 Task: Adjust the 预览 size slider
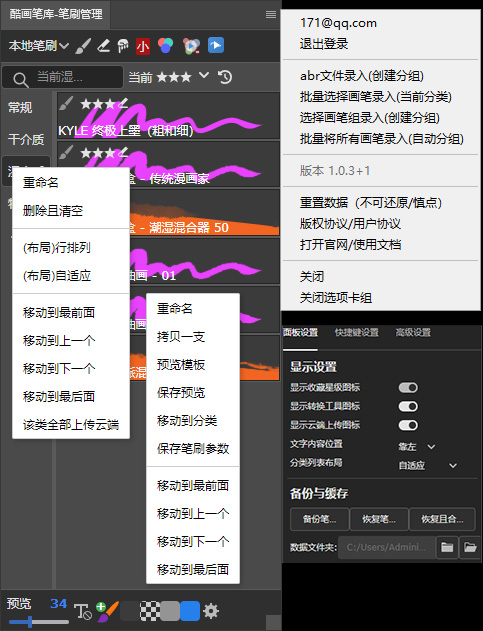click(39, 622)
